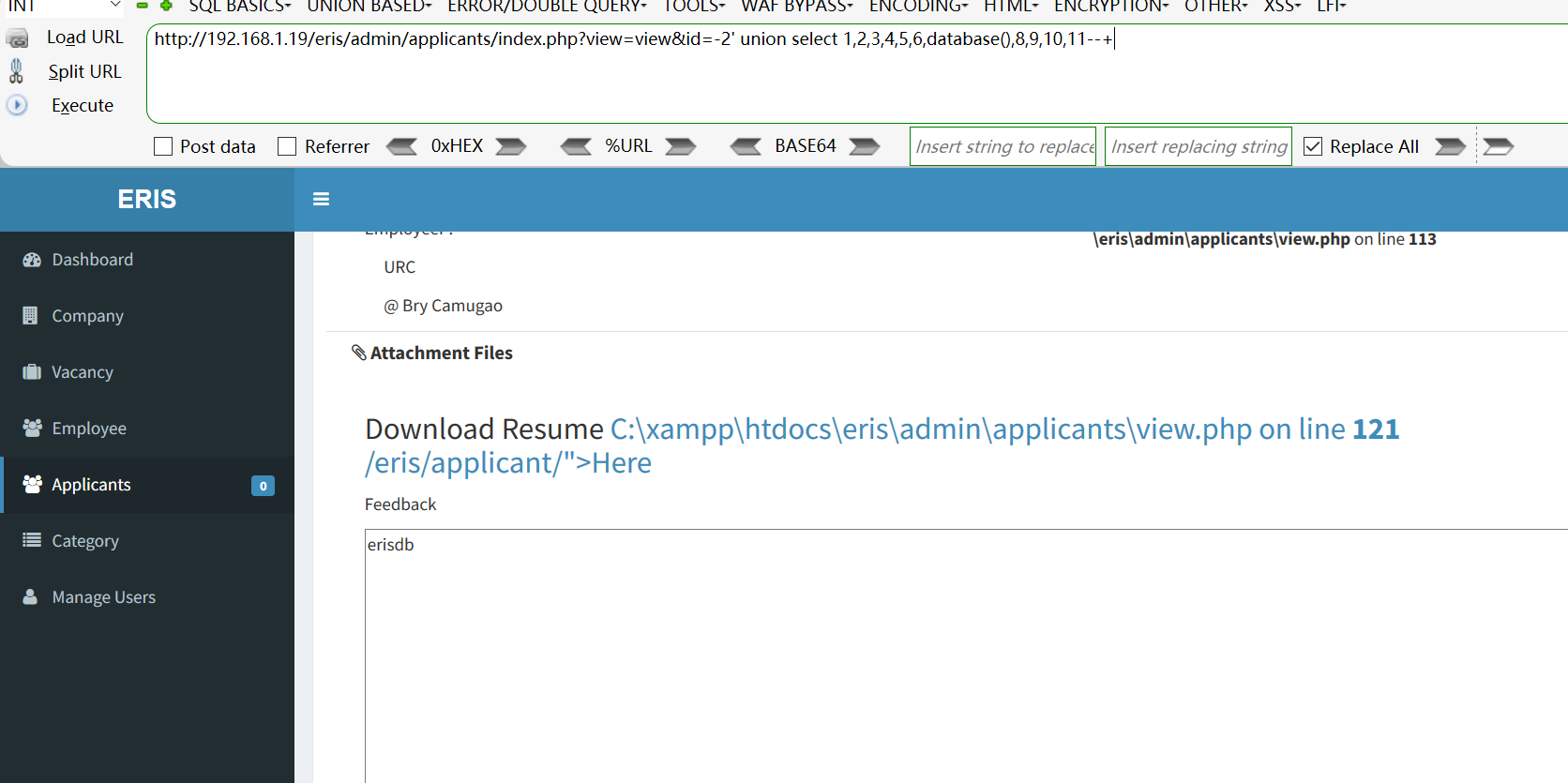Click the @ Bry Camugao text

tap(443, 306)
